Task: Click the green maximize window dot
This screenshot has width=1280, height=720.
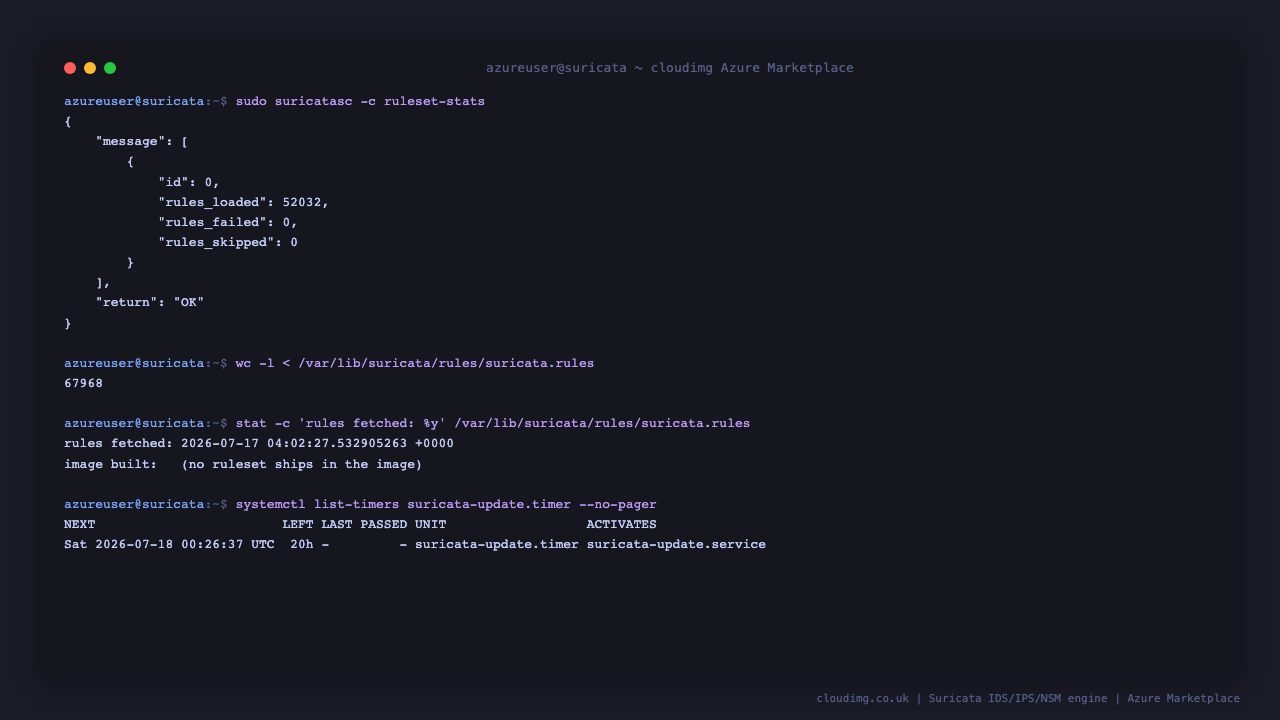Action: pos(110,68)
